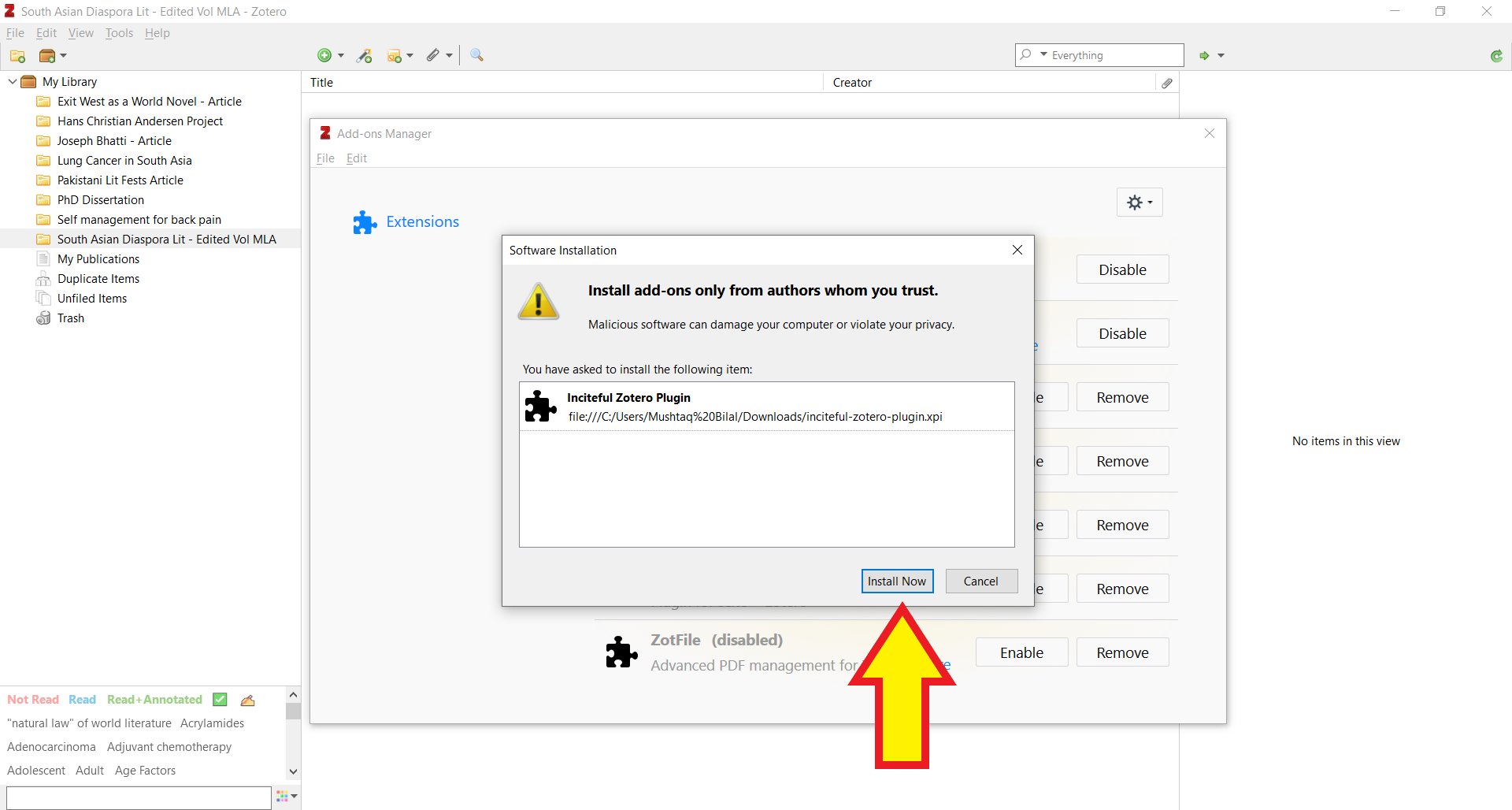Viewport: 1512px width, 810px height.
Task: Filter by Adult tag
Action: [90, 771]
